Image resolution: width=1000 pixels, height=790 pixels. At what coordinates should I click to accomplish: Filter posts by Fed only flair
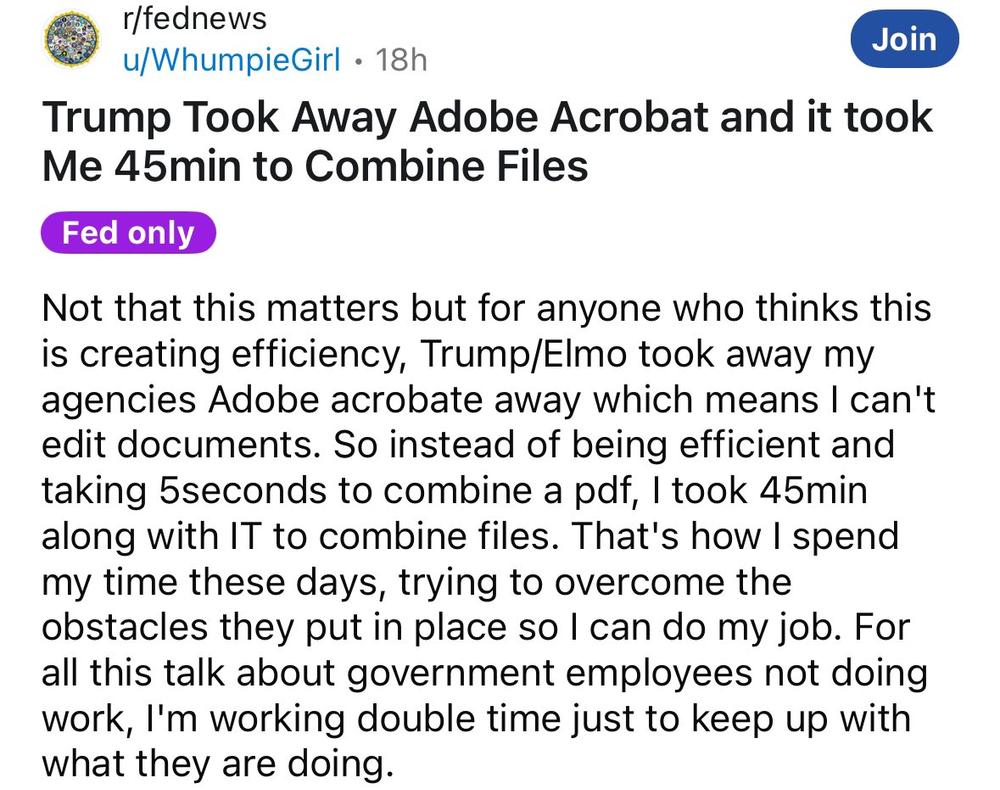[x=128, y=233]
